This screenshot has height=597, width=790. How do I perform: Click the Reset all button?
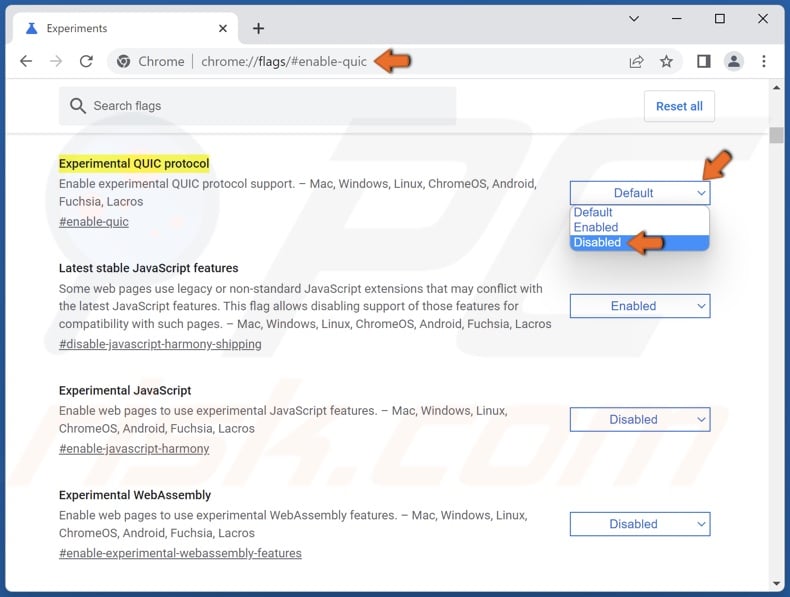[679, 106]
